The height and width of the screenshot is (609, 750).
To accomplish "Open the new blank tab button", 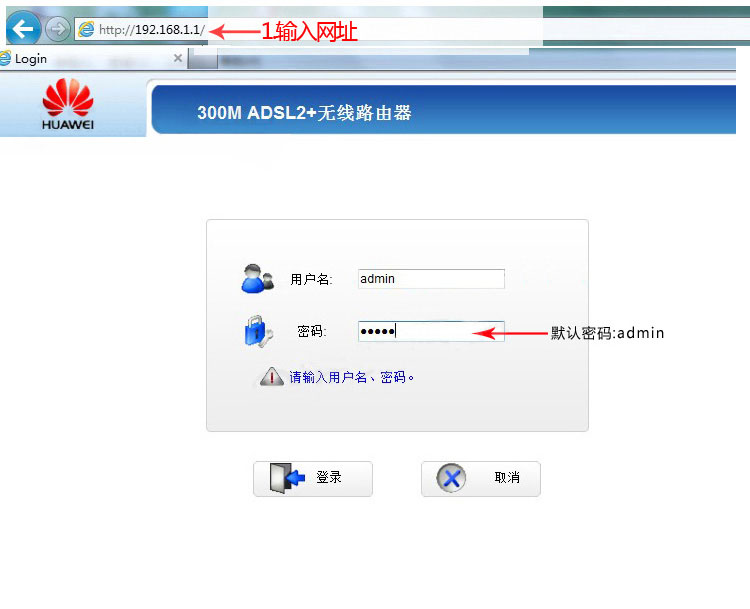I will pos(203,60).
